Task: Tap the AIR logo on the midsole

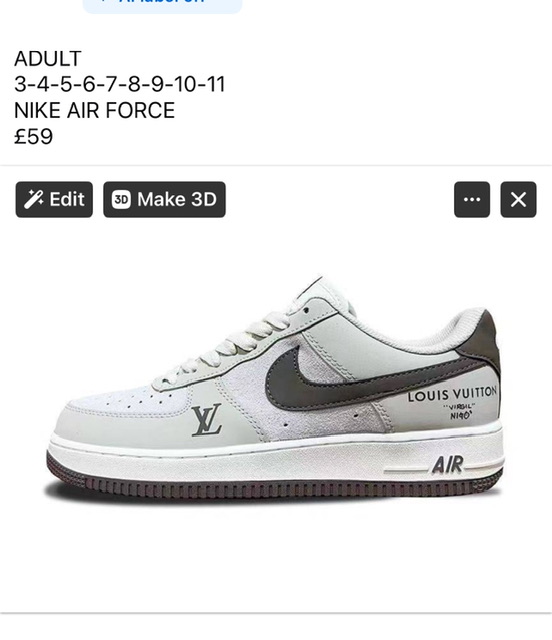Action: [448, 465]
